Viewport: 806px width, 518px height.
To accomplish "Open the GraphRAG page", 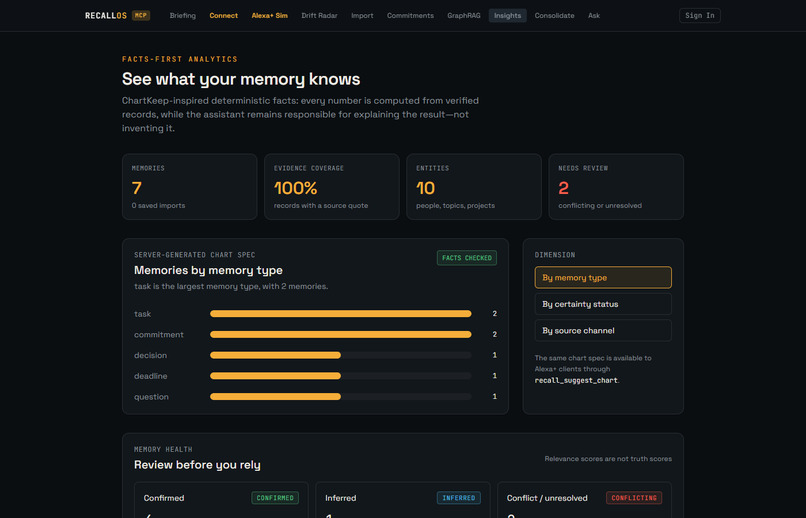I will pyautogui.click(x=464, y=15).
